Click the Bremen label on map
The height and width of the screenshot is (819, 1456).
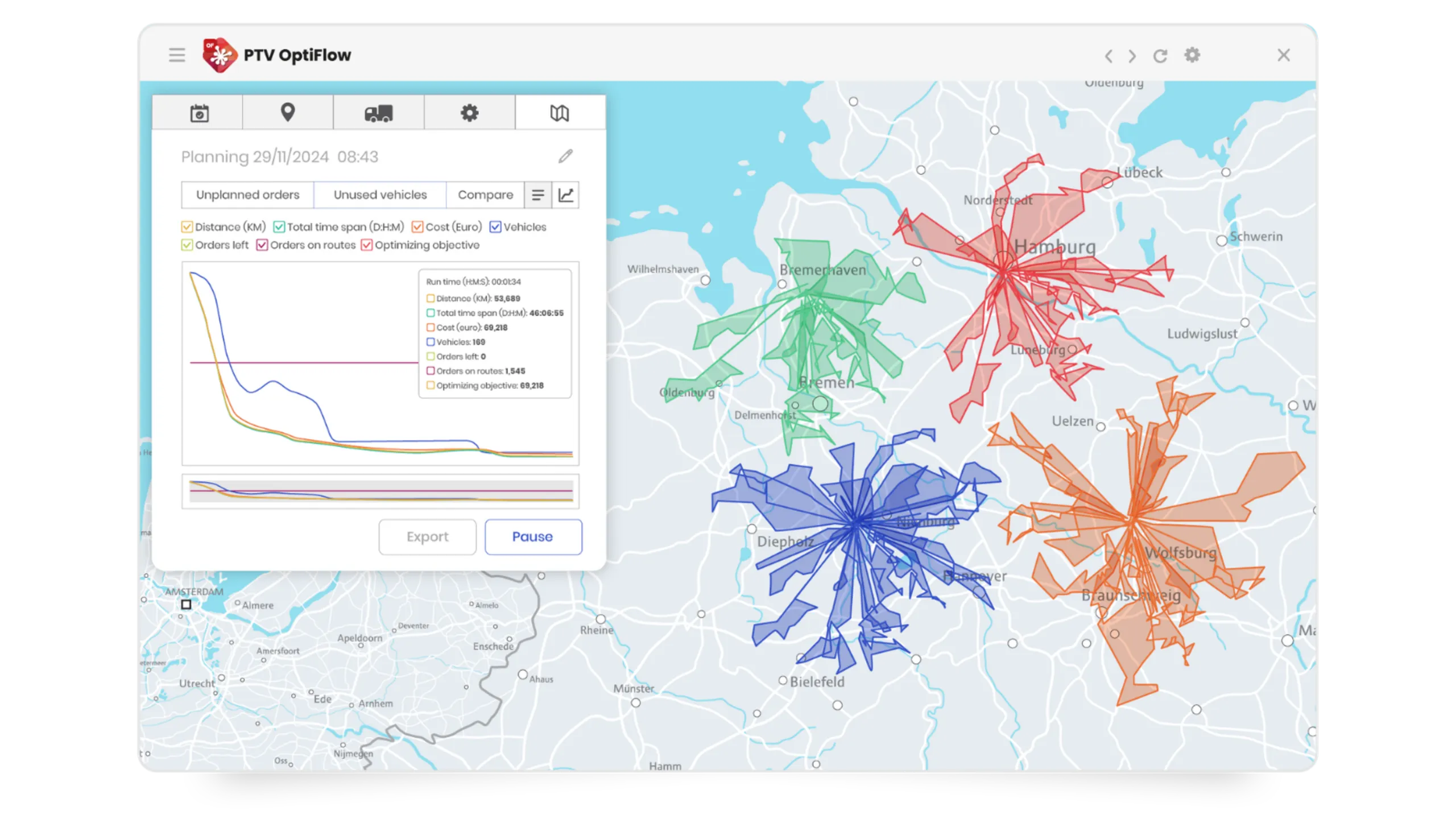point(826,383)
